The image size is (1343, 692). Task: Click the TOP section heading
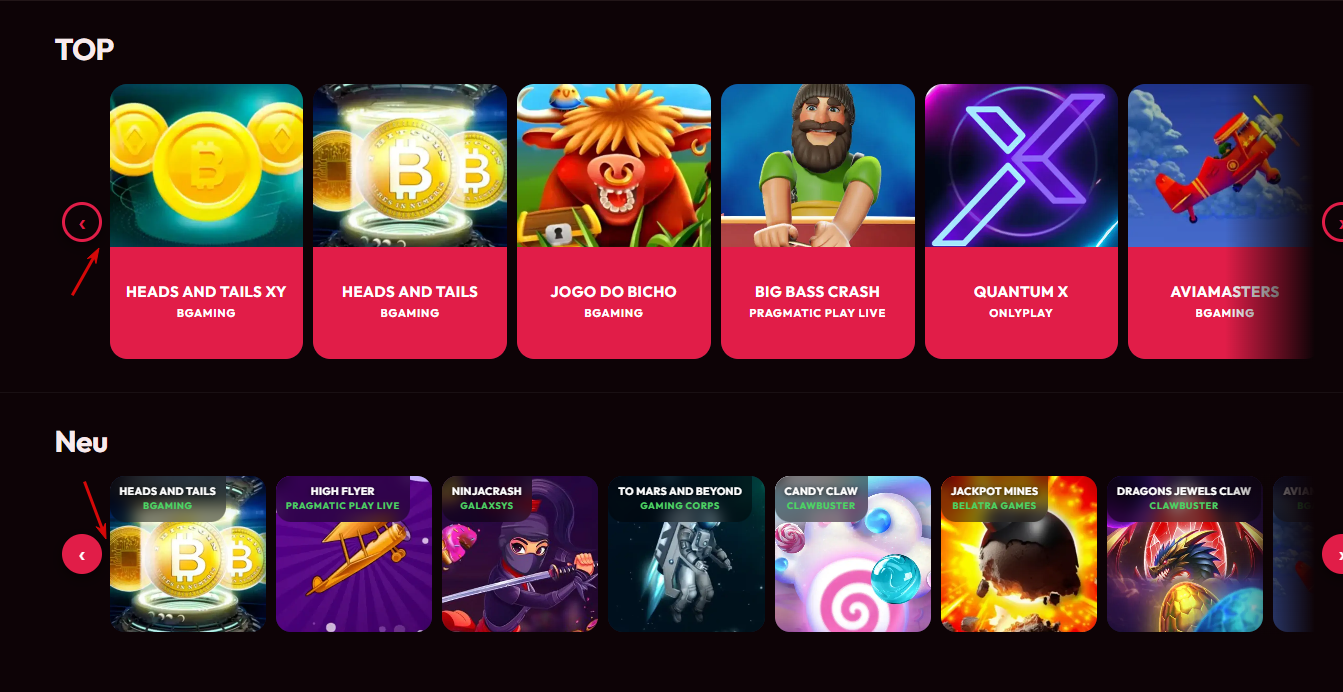[x=85, y=49]
